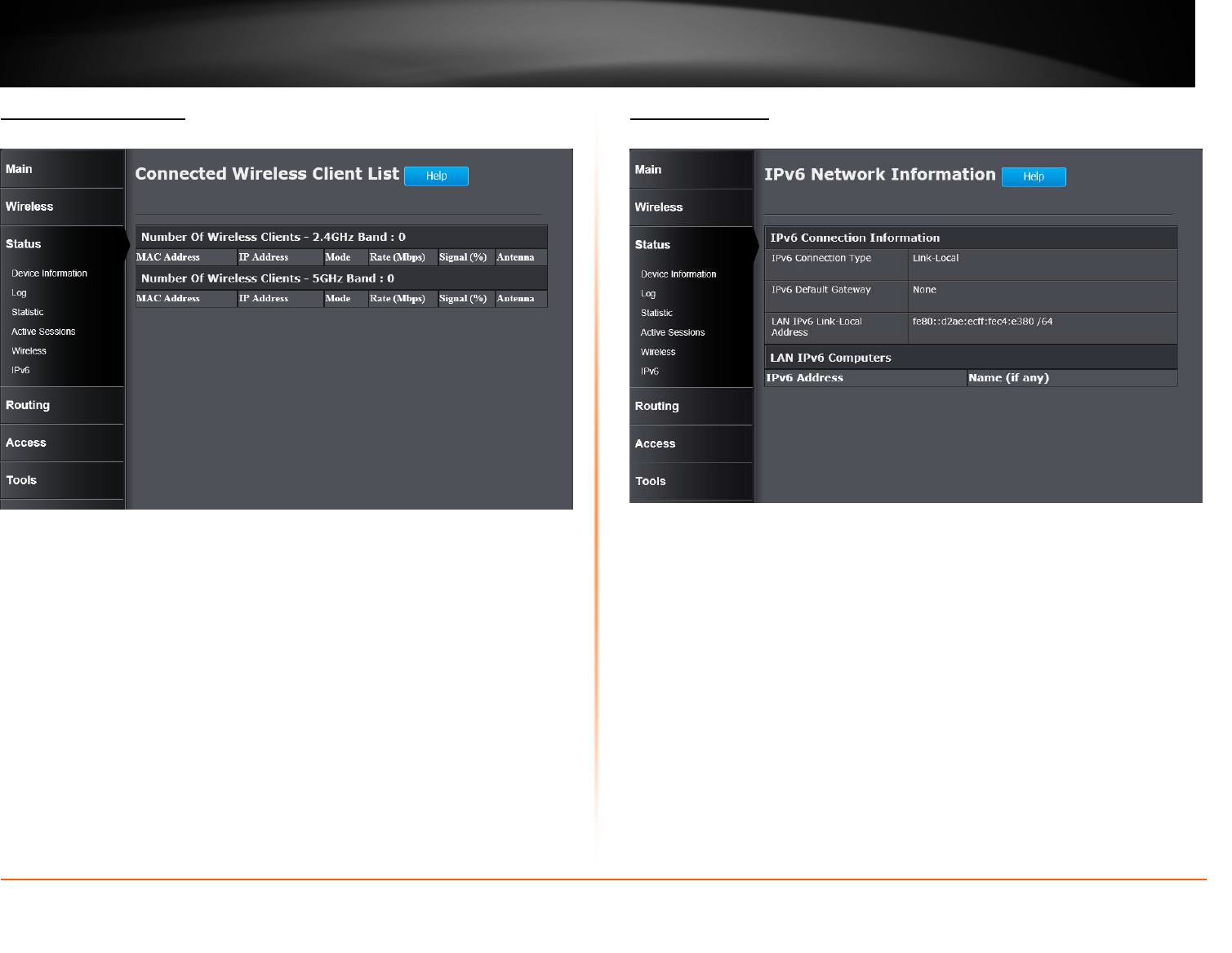Viewport: 1232px width, 953px height.
Task: Open Device Information in IPv6 panel sidebar
Action: tap(678, 274)
